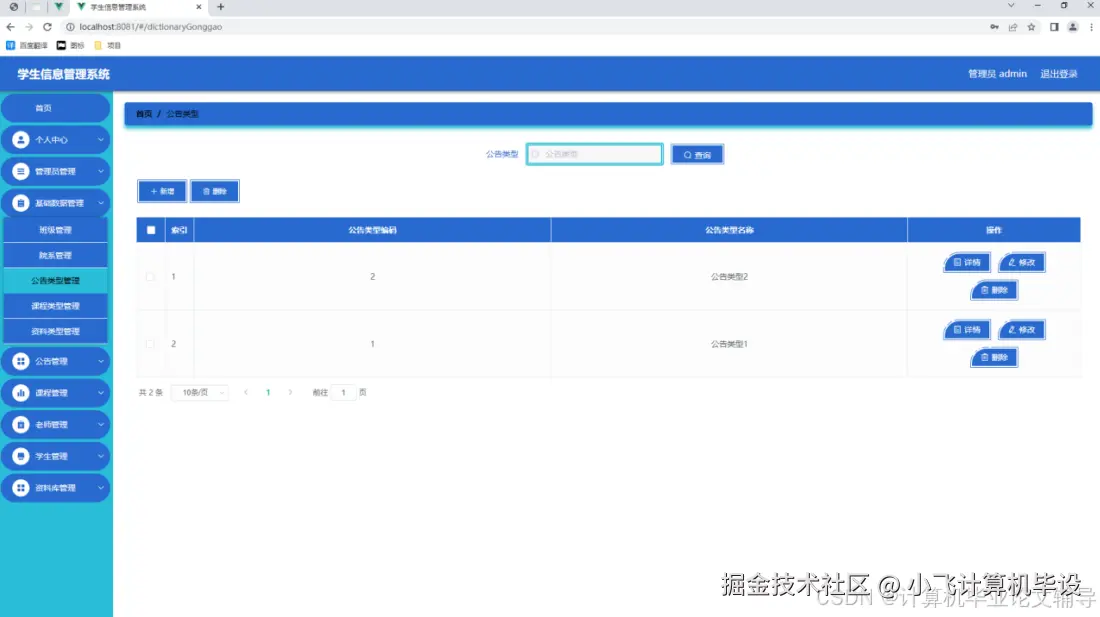Screen dimensions: 1100x617
Task: Click 删除 for row 公告类型1
Action: click(994, 357)
